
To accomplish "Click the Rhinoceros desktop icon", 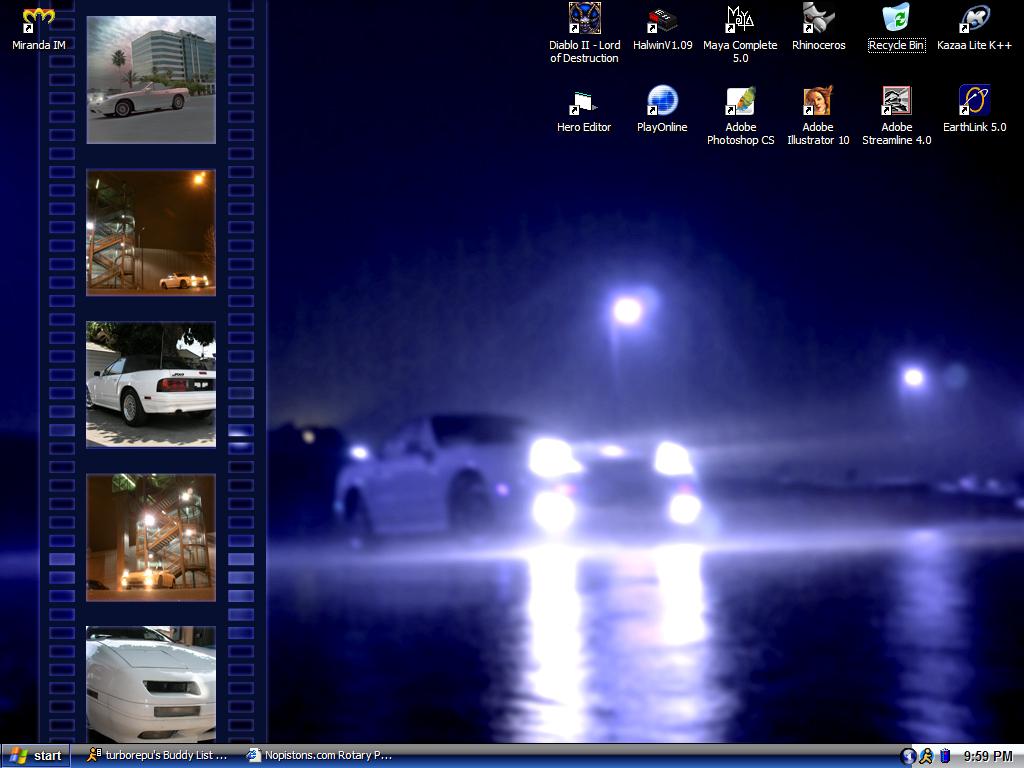I will point(818,19).
